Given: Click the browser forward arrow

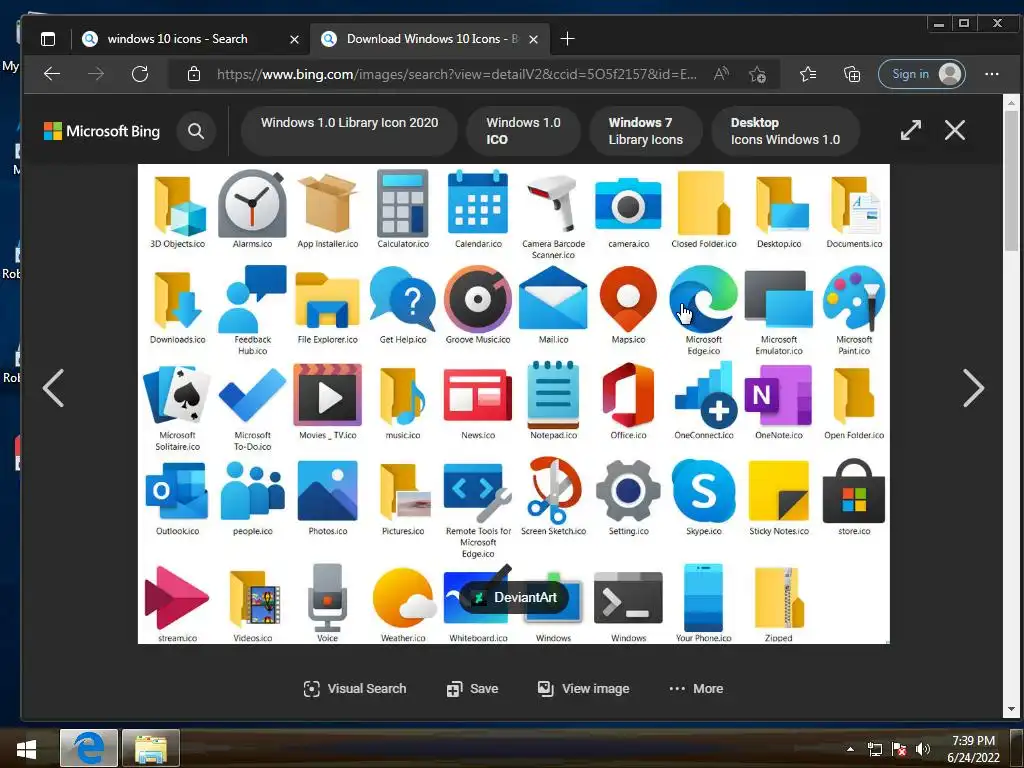Looking at the screenshot, I should pos(96,74).
